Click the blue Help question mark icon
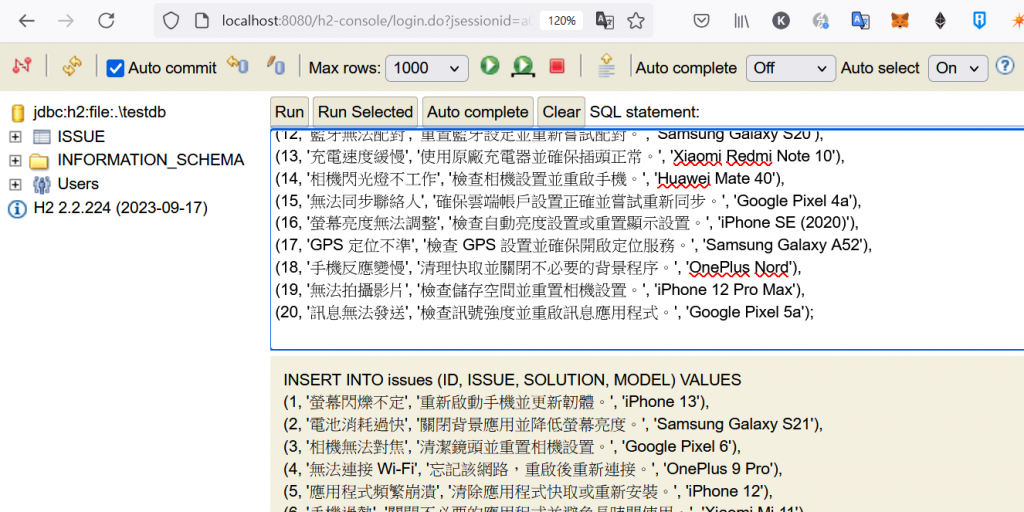The height and width of the screenshot is (512, 1024). point(1005,65)
